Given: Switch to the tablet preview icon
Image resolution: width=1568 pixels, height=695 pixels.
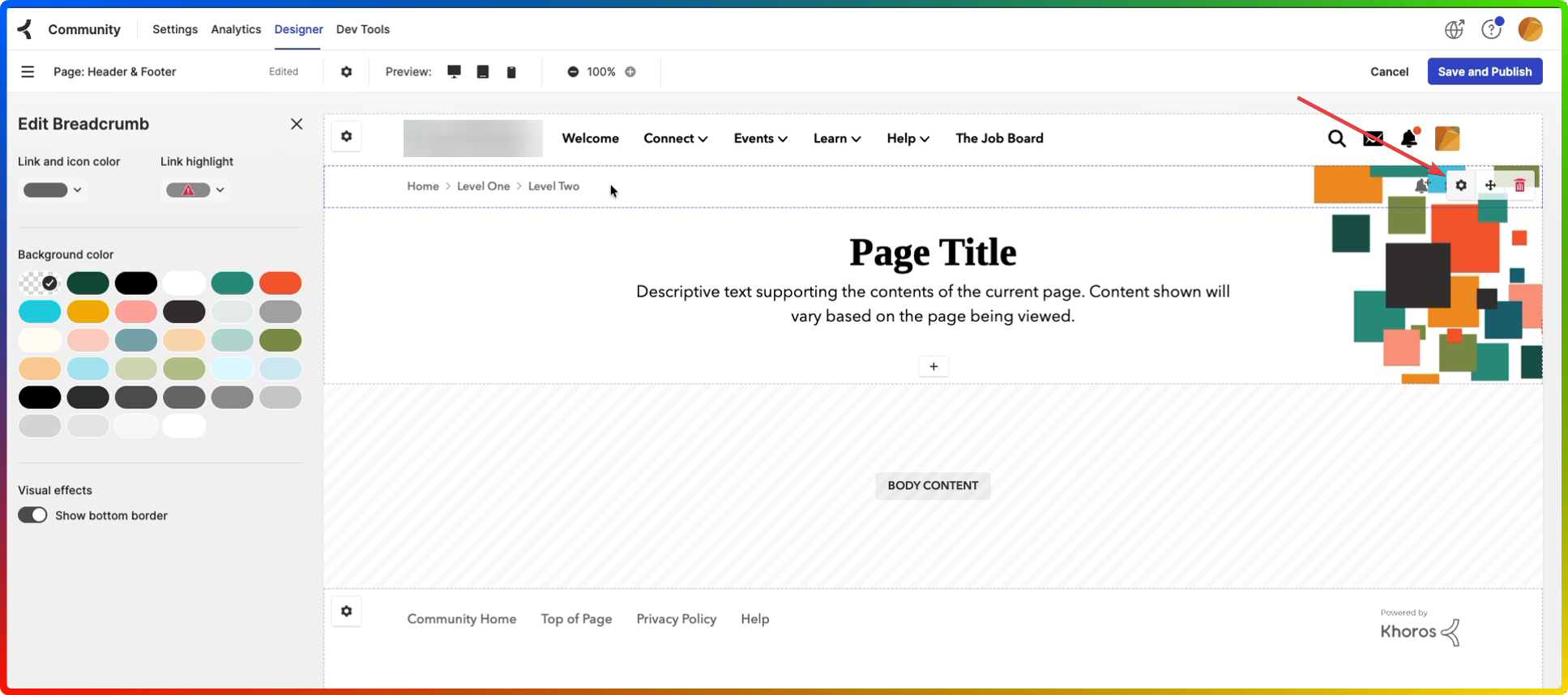Looking at the screenshot, I should point(483,71).
